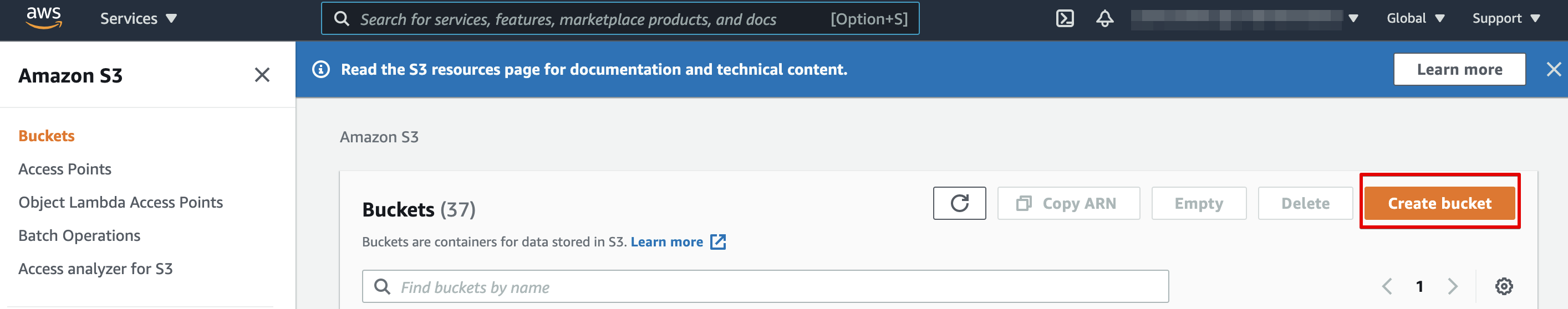Go to next page of buckets
This screenshot has height=309, width=1568.
1453,286
